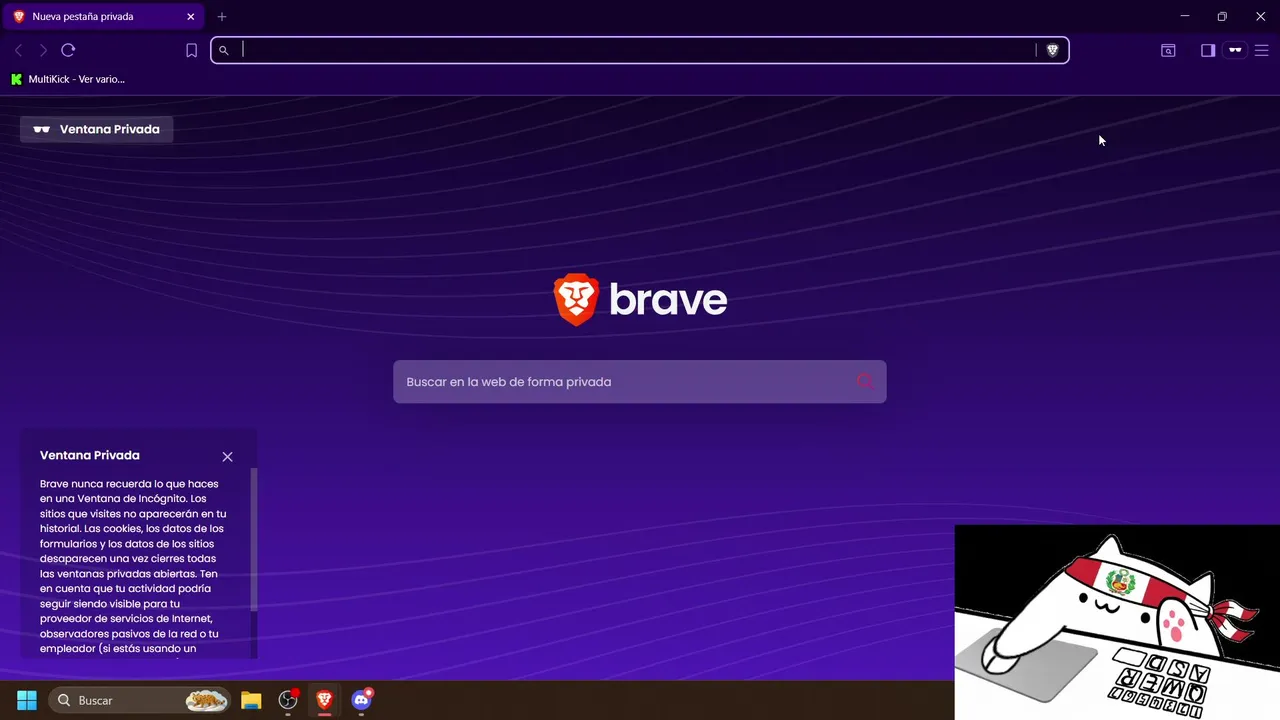Viewport: 1280px width, 720px height.
Task: Click the search magnifier in address bar
Action: point(224,50)
